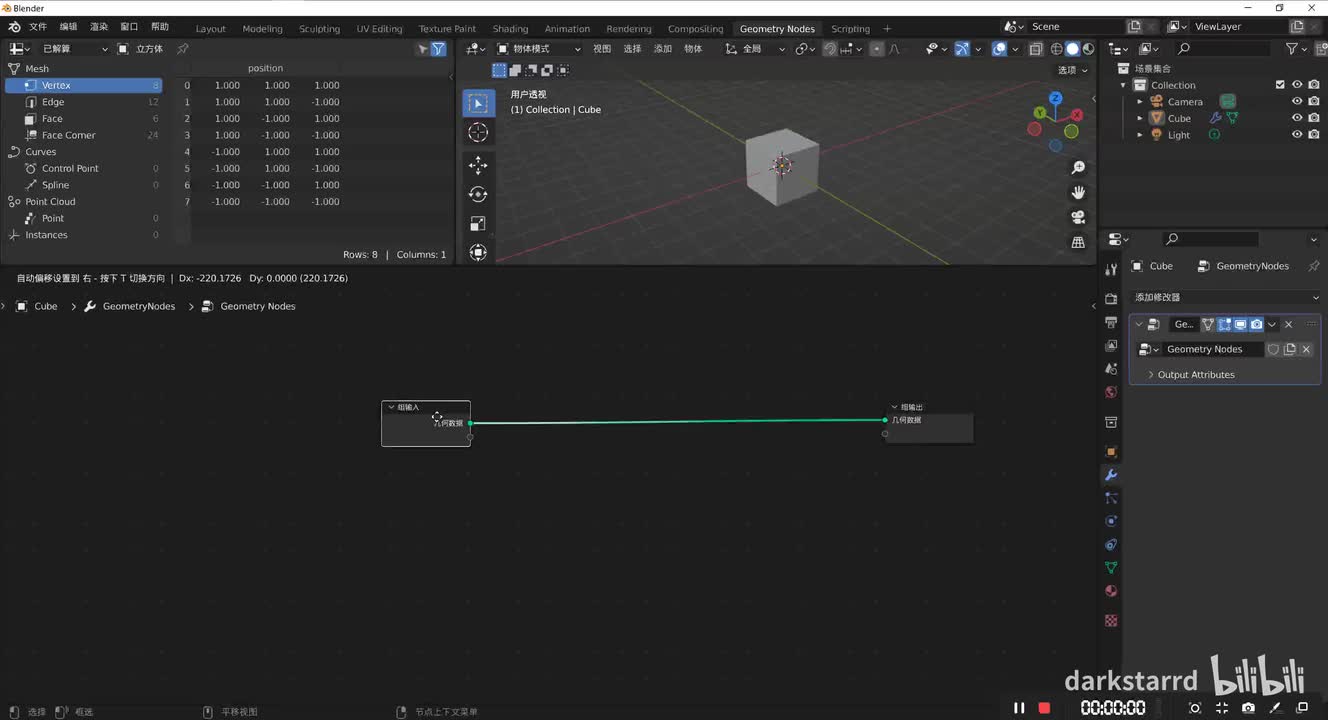Select Edge domain in spreadsheet list
Image resolution: width=1328 pixels, height=720 pixels.
(x=53, y=102)
